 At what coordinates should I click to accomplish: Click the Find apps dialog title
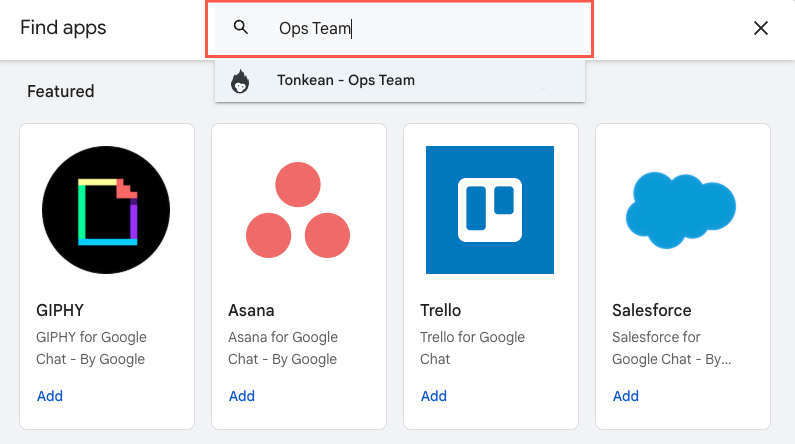(63, 28)
